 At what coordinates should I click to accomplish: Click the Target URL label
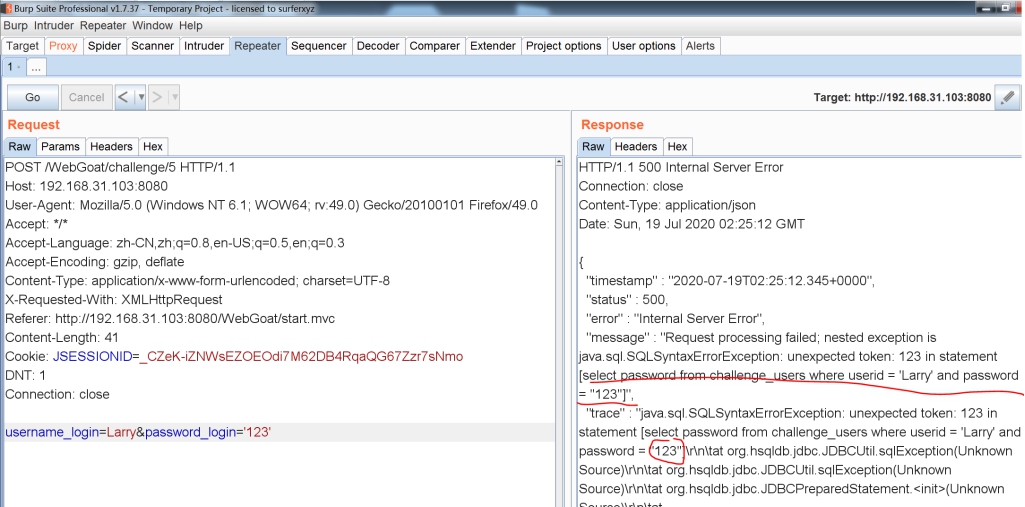902,97
